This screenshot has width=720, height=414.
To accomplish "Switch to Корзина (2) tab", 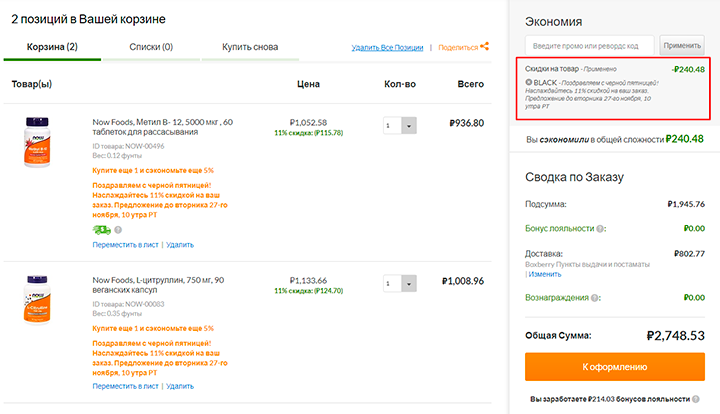I will (52, 47).
